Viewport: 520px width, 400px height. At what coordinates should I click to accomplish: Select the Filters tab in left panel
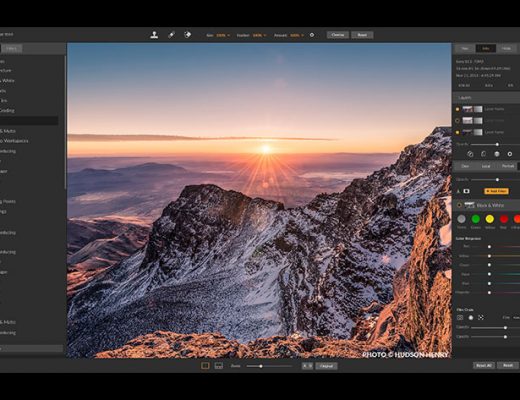tap(11, 48)
